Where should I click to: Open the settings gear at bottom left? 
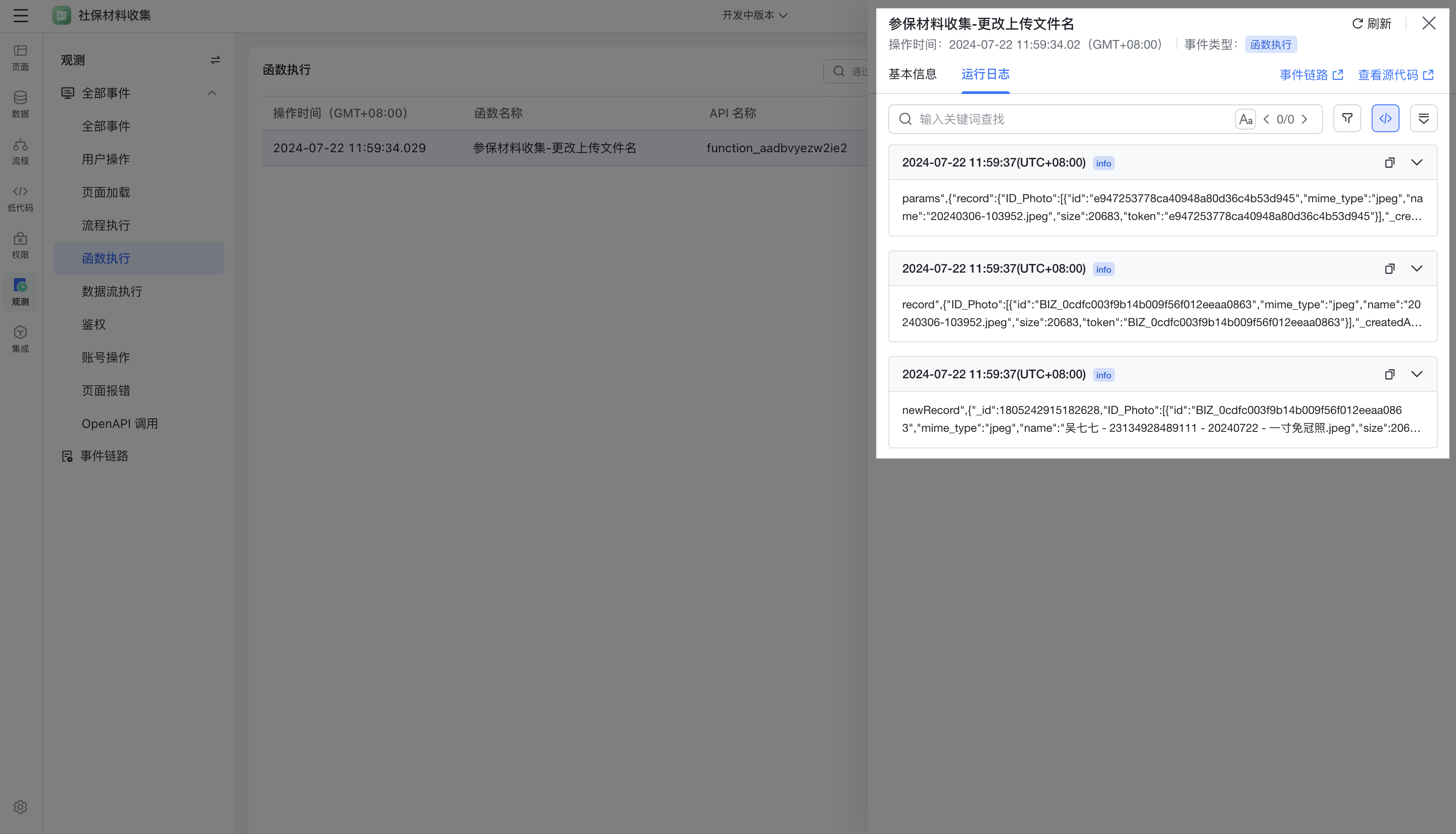point(20,807)
